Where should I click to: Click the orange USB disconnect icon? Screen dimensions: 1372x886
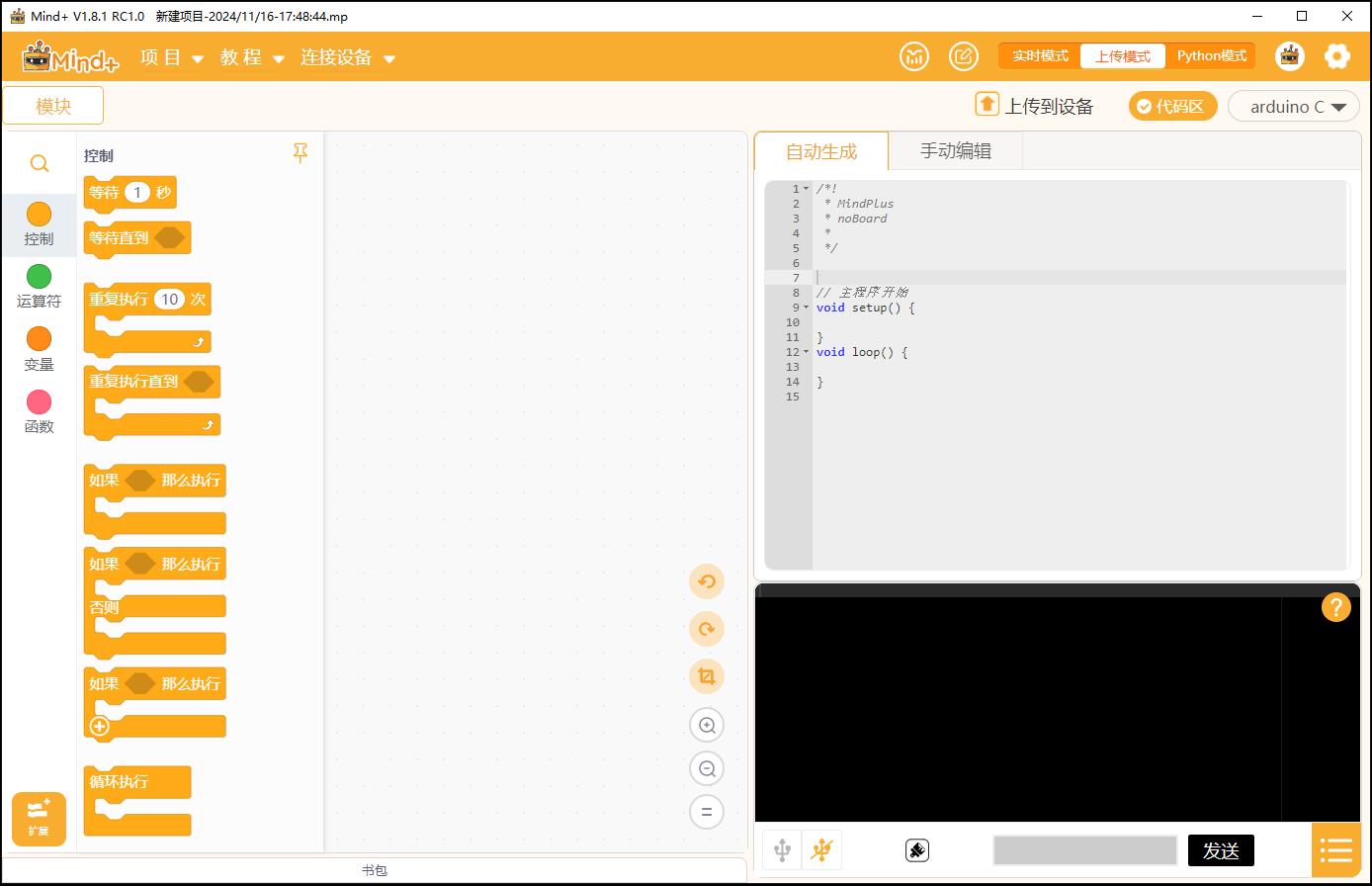coord(821,849)
